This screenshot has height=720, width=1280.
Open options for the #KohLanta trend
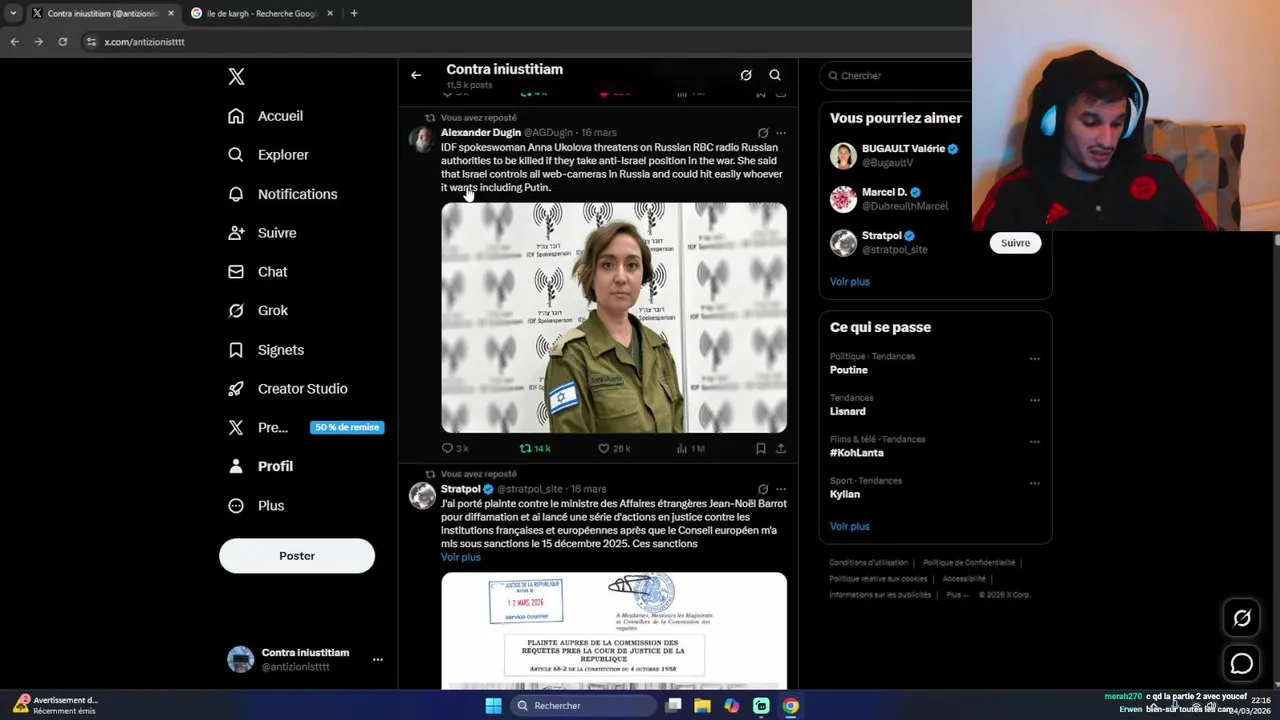coord(1035,441)
